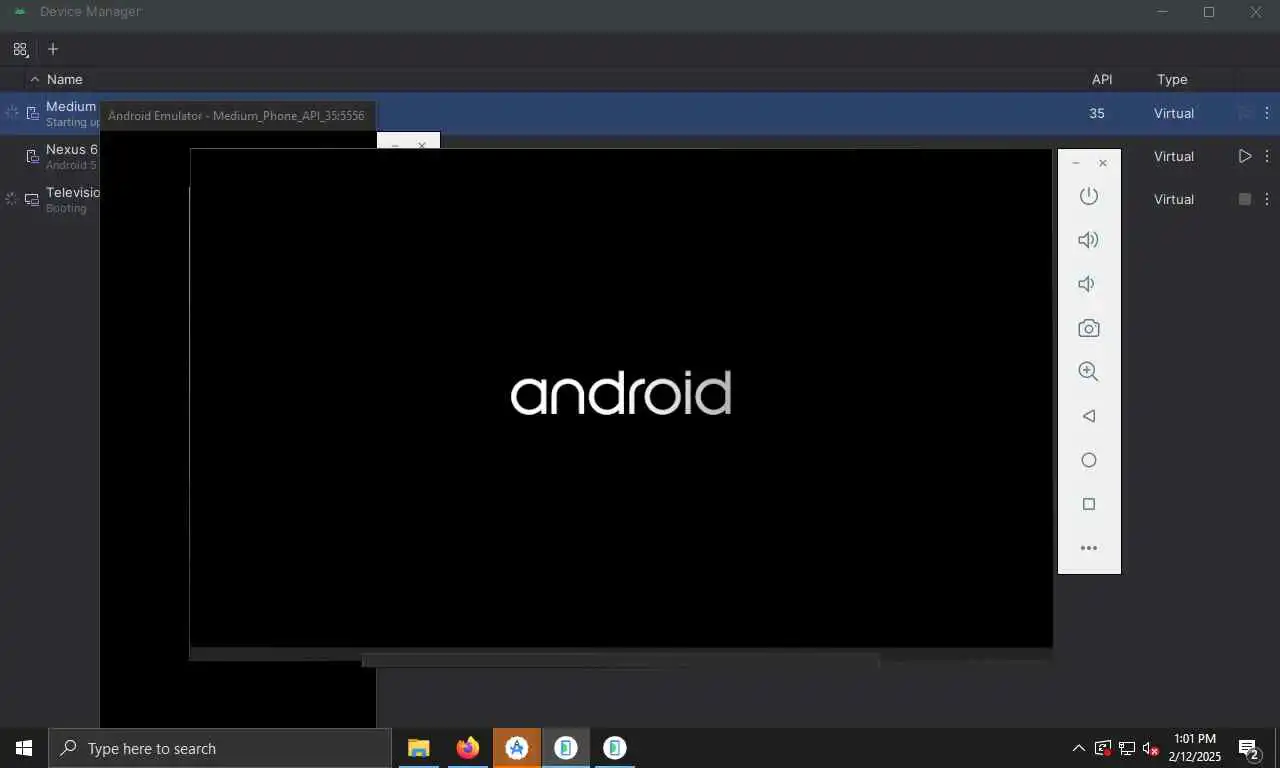Click the taskbar search box

tap(220, 748)
